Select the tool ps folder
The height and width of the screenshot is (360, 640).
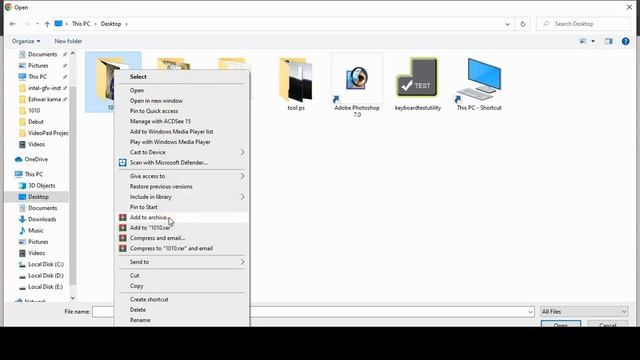click(296, 84)
